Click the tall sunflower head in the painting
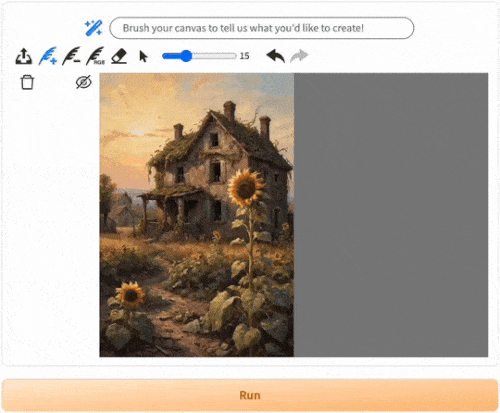The image size is (500, 413). 246,188
